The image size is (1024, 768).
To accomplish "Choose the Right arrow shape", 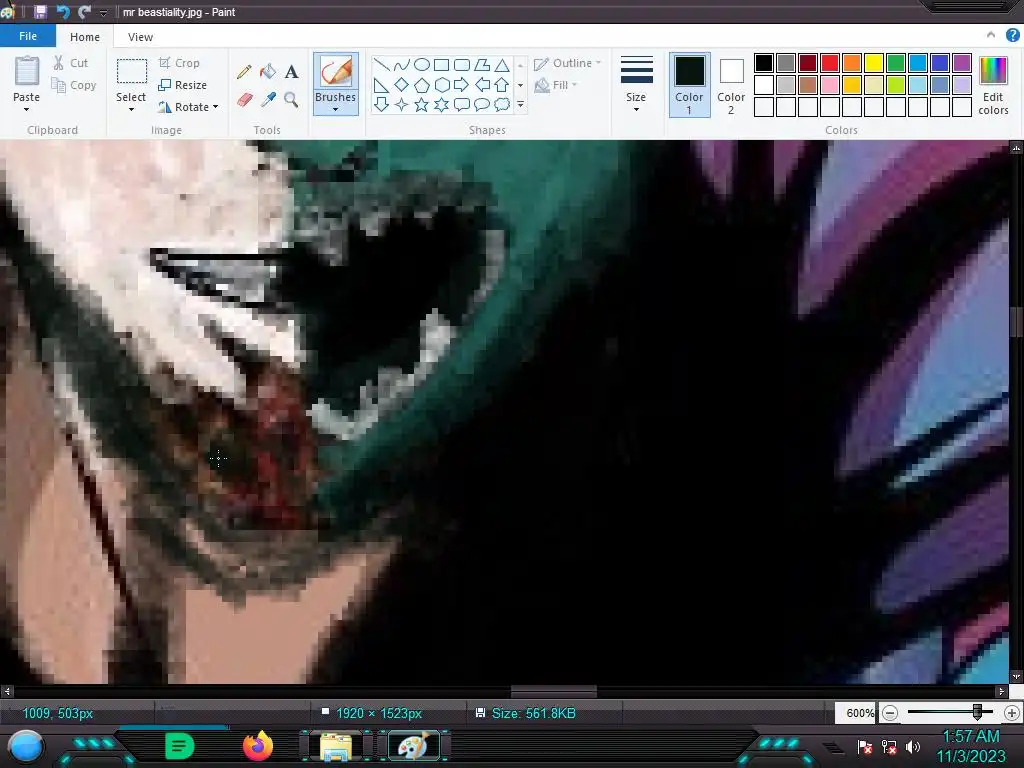I will pos(462,85).
